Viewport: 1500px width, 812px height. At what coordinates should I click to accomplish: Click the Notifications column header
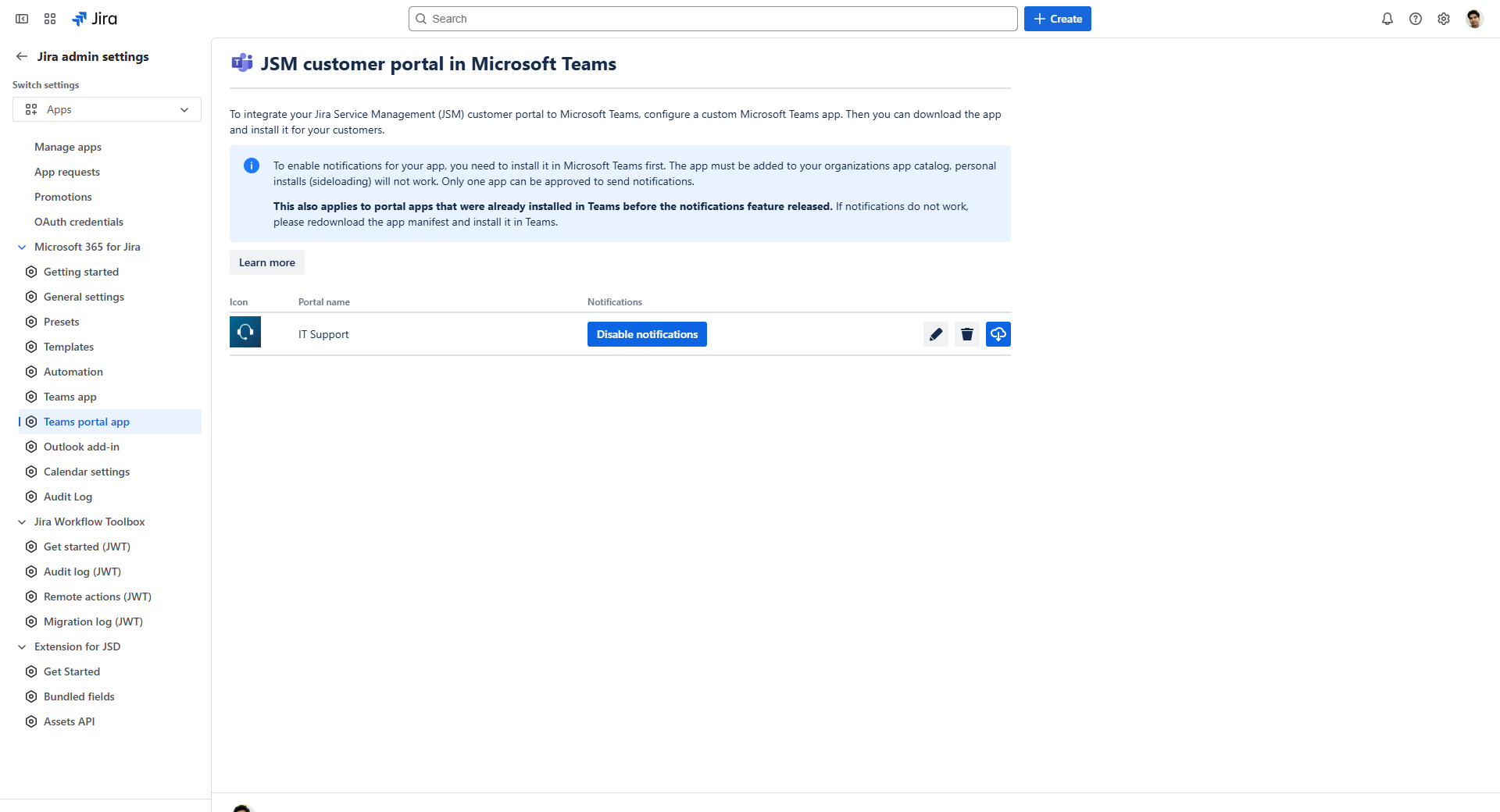pyautogui.click(x=615, y=302)
